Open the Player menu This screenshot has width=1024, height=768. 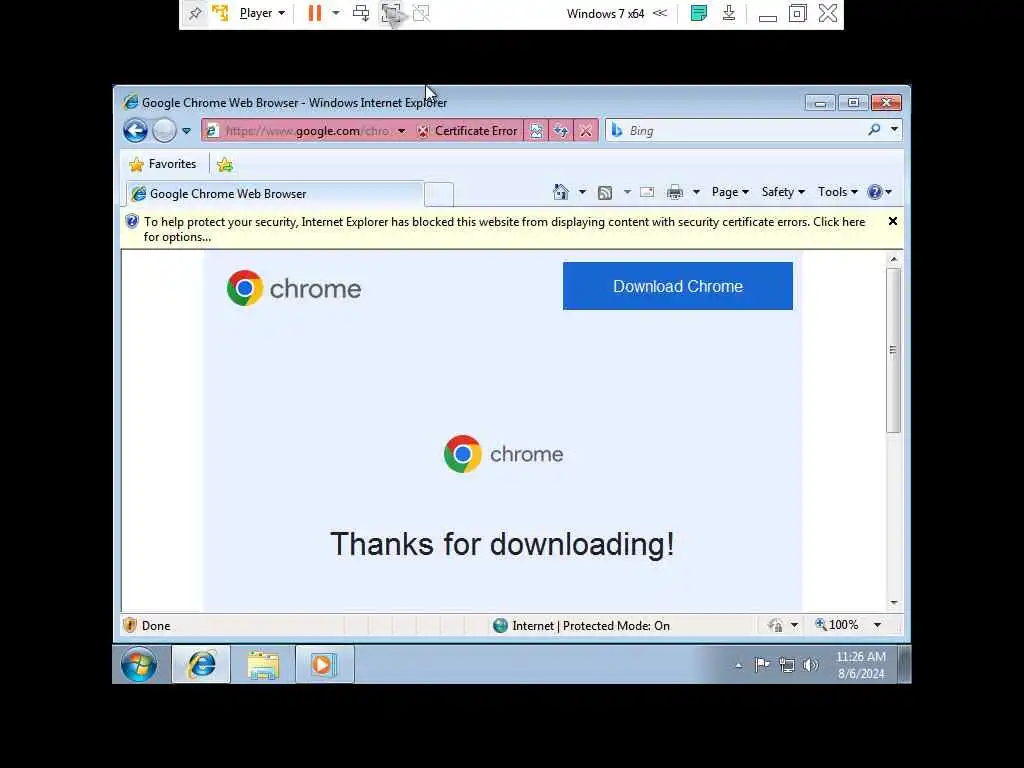click(262, 14)
